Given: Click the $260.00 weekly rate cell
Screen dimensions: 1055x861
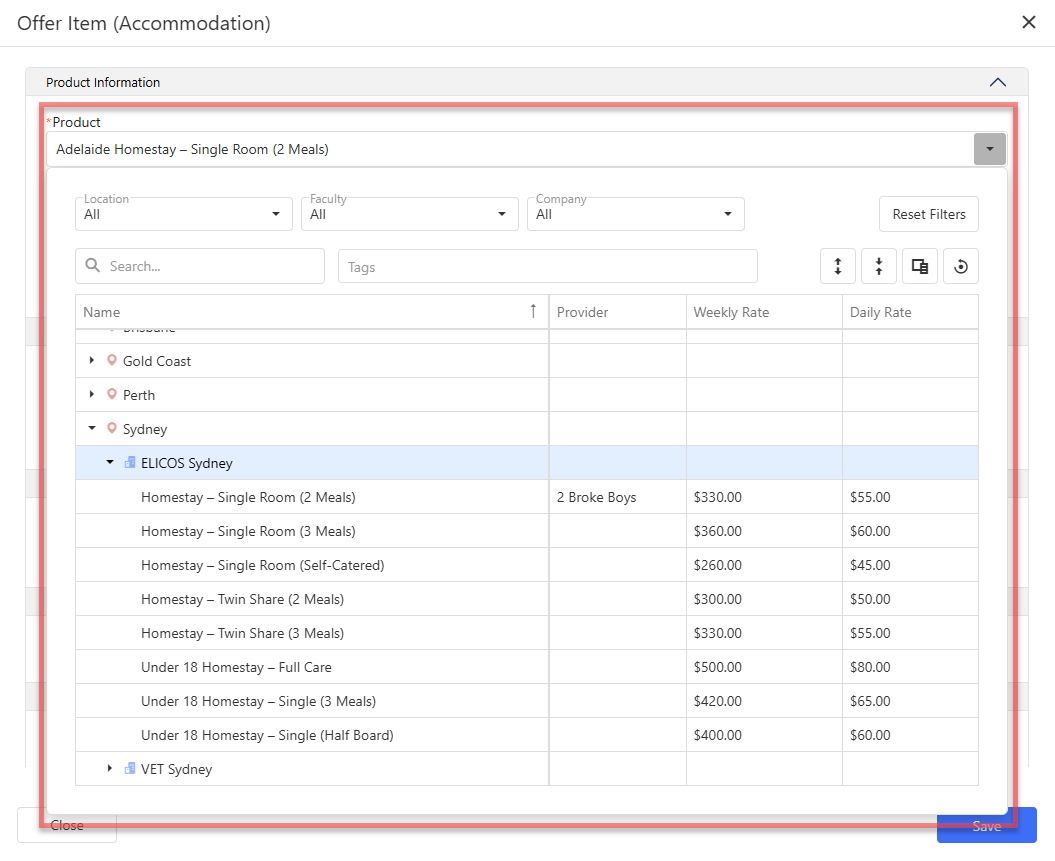Looking at the screenshot, I should point(764,565).
